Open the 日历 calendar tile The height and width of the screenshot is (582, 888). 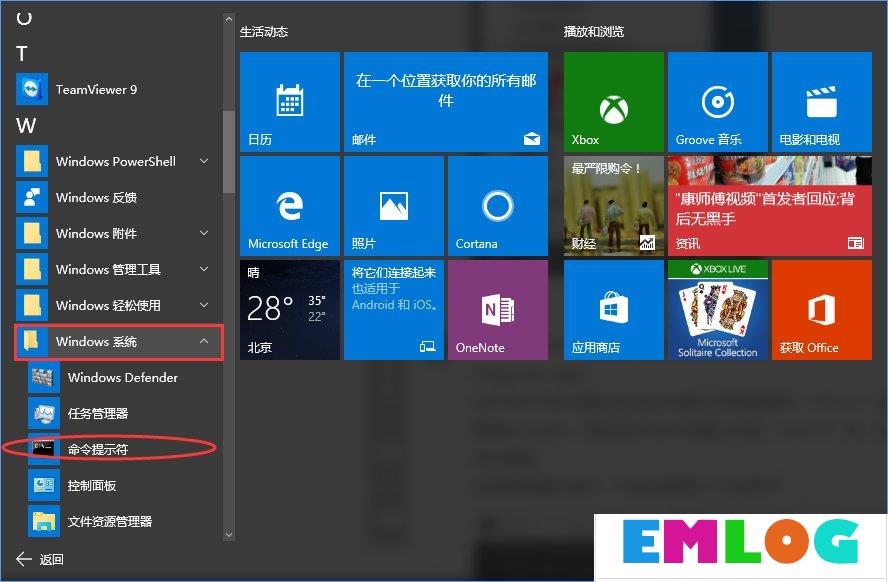(x=289, y=102)
